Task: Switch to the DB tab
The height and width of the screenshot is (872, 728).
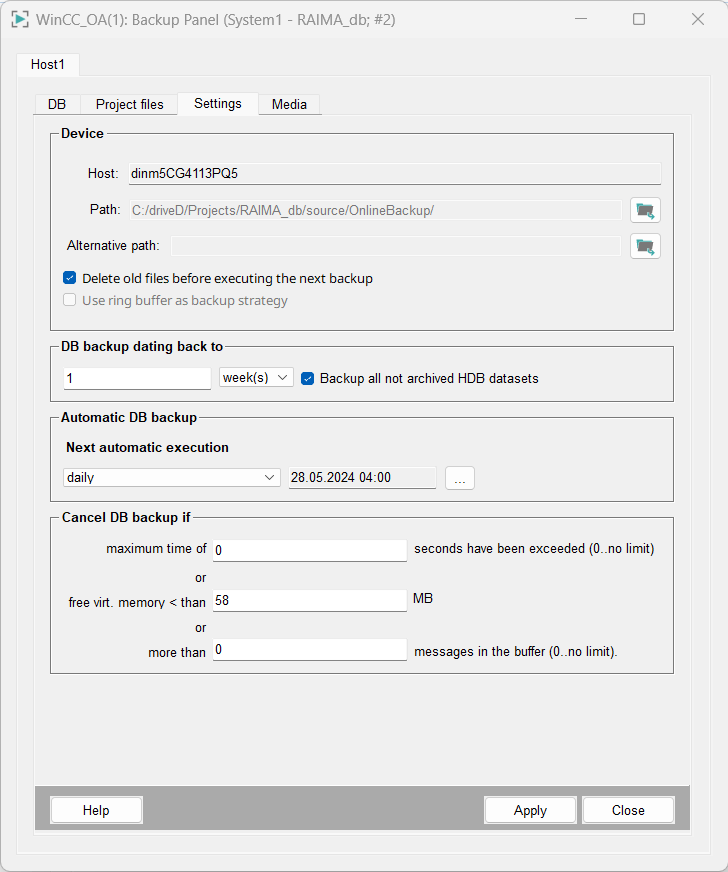Action: [57, 104]
